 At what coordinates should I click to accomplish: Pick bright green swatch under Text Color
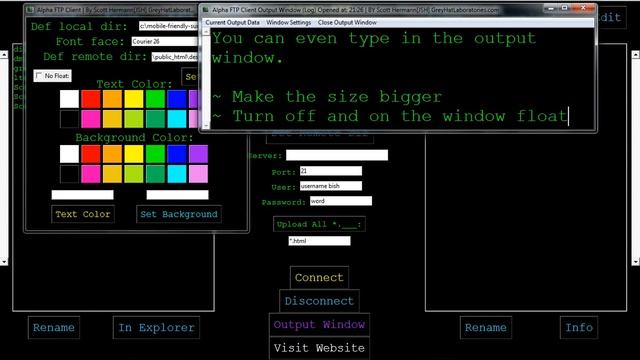[x=156, y=99]
